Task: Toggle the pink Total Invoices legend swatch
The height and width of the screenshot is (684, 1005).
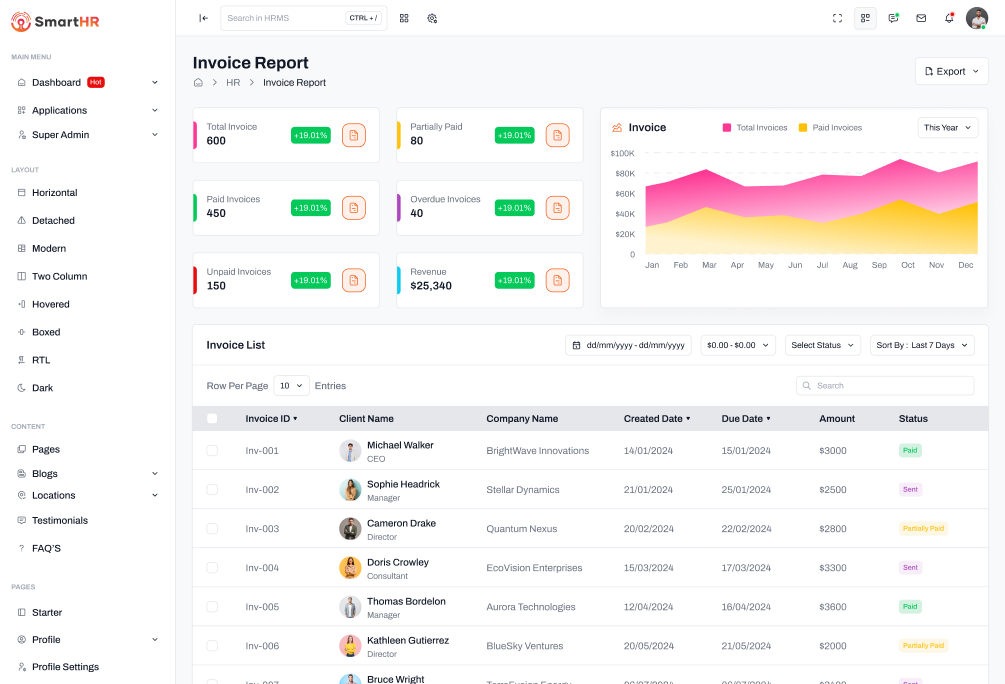Action: tap(727, 128)
